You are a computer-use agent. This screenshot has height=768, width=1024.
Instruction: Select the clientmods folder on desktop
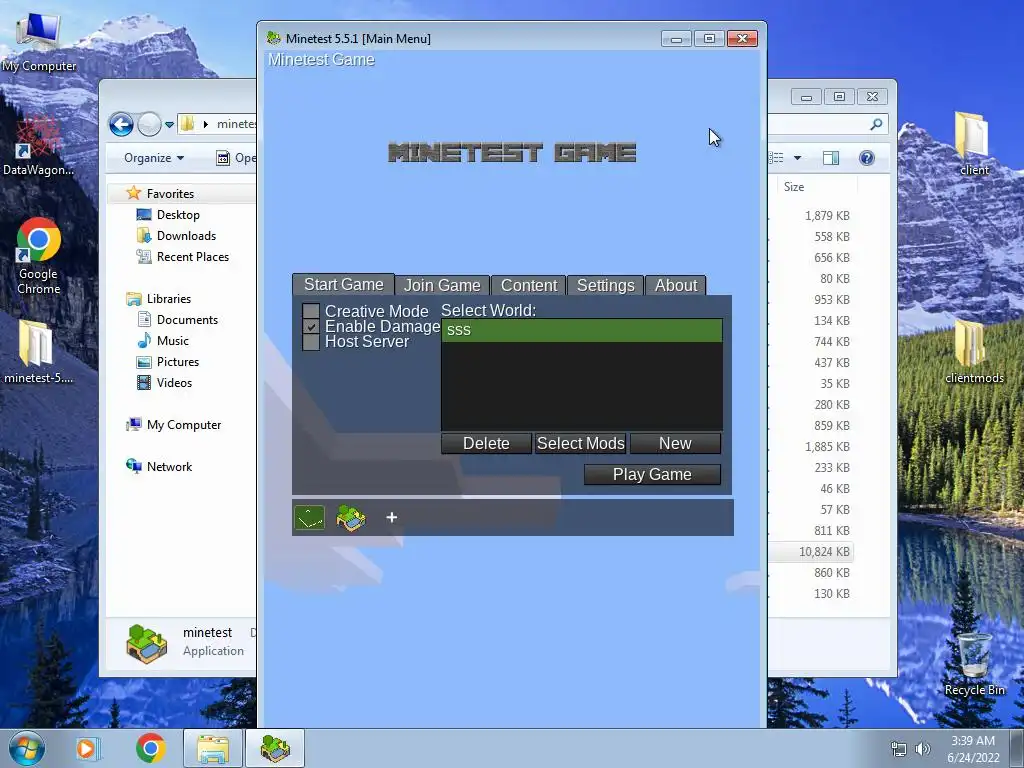974,351
